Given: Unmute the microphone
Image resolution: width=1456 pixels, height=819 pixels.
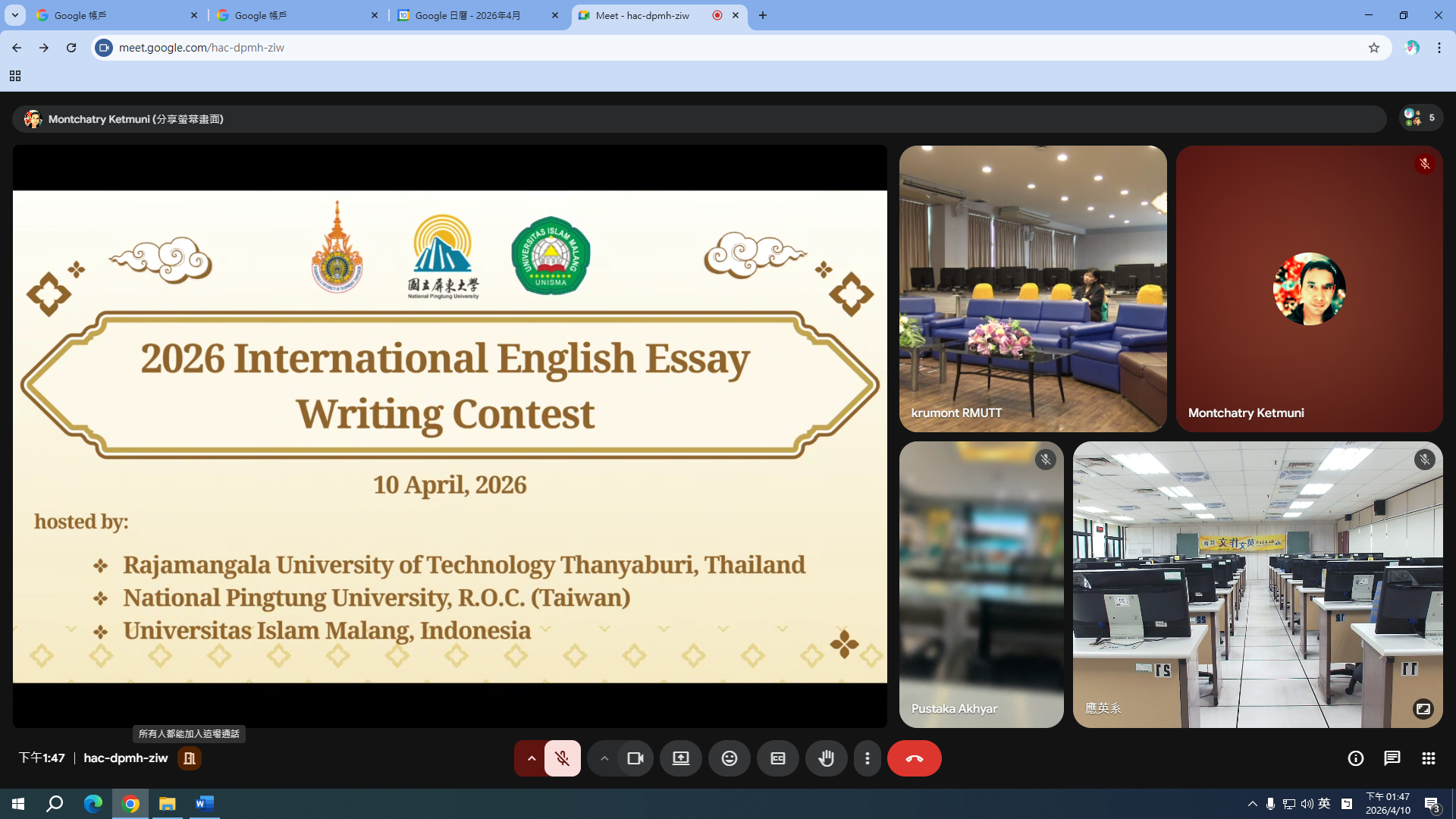Looking at the screenshot, I should (x=562, y=758).
